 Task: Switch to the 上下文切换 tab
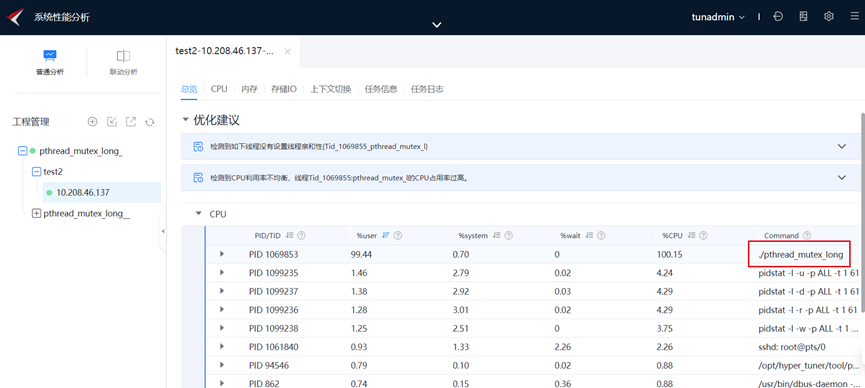click(330, 89)
